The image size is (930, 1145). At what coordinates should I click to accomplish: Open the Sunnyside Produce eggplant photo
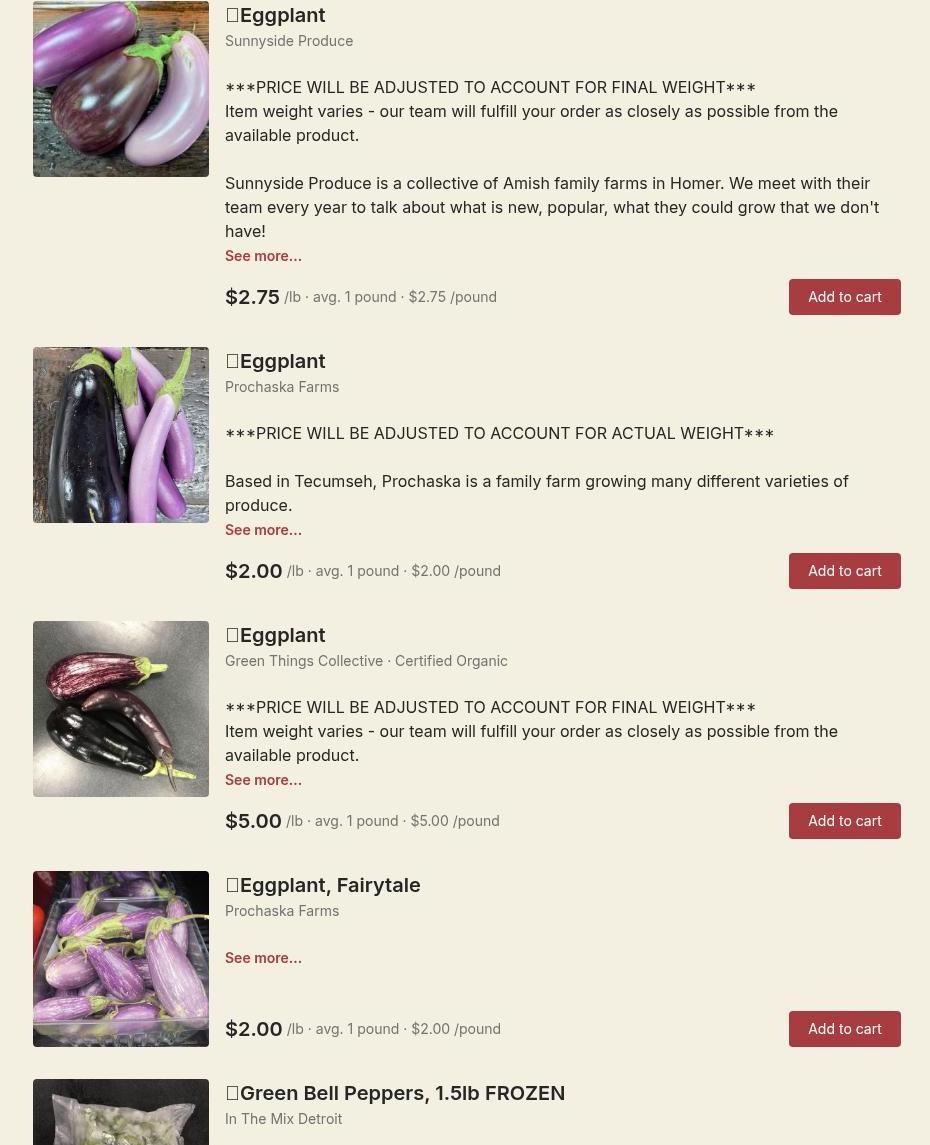[120, 88]
